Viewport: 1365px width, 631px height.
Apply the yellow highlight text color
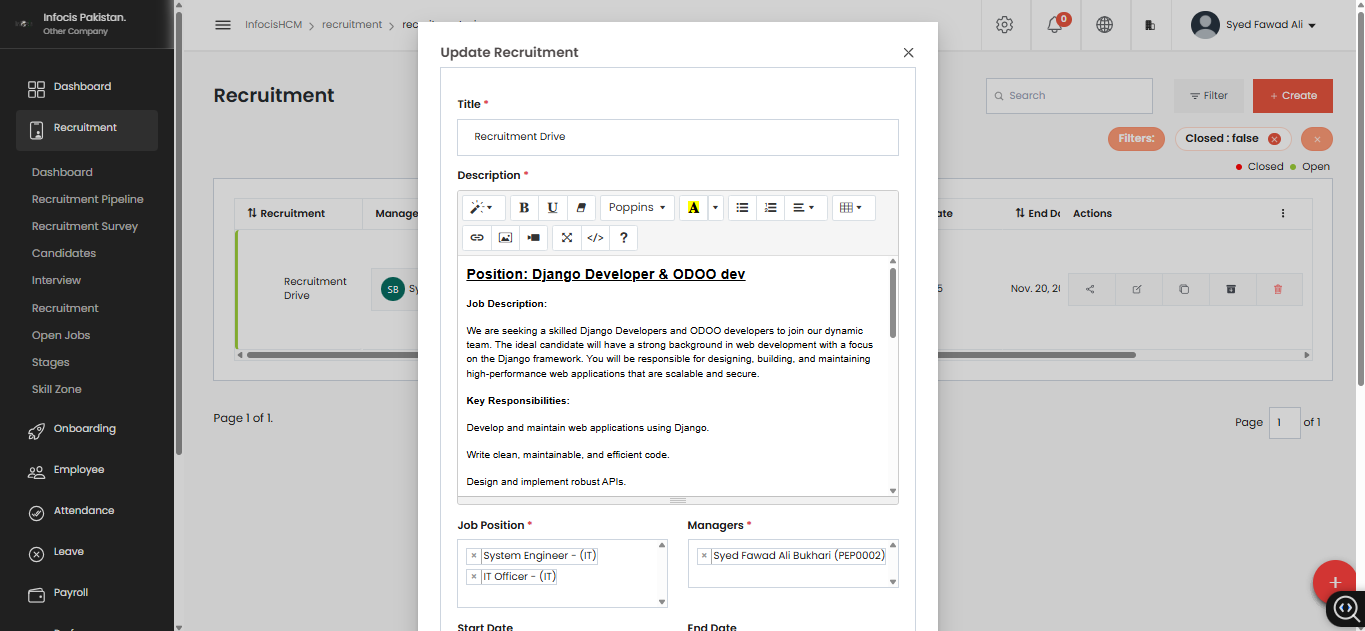click(693, 208)
